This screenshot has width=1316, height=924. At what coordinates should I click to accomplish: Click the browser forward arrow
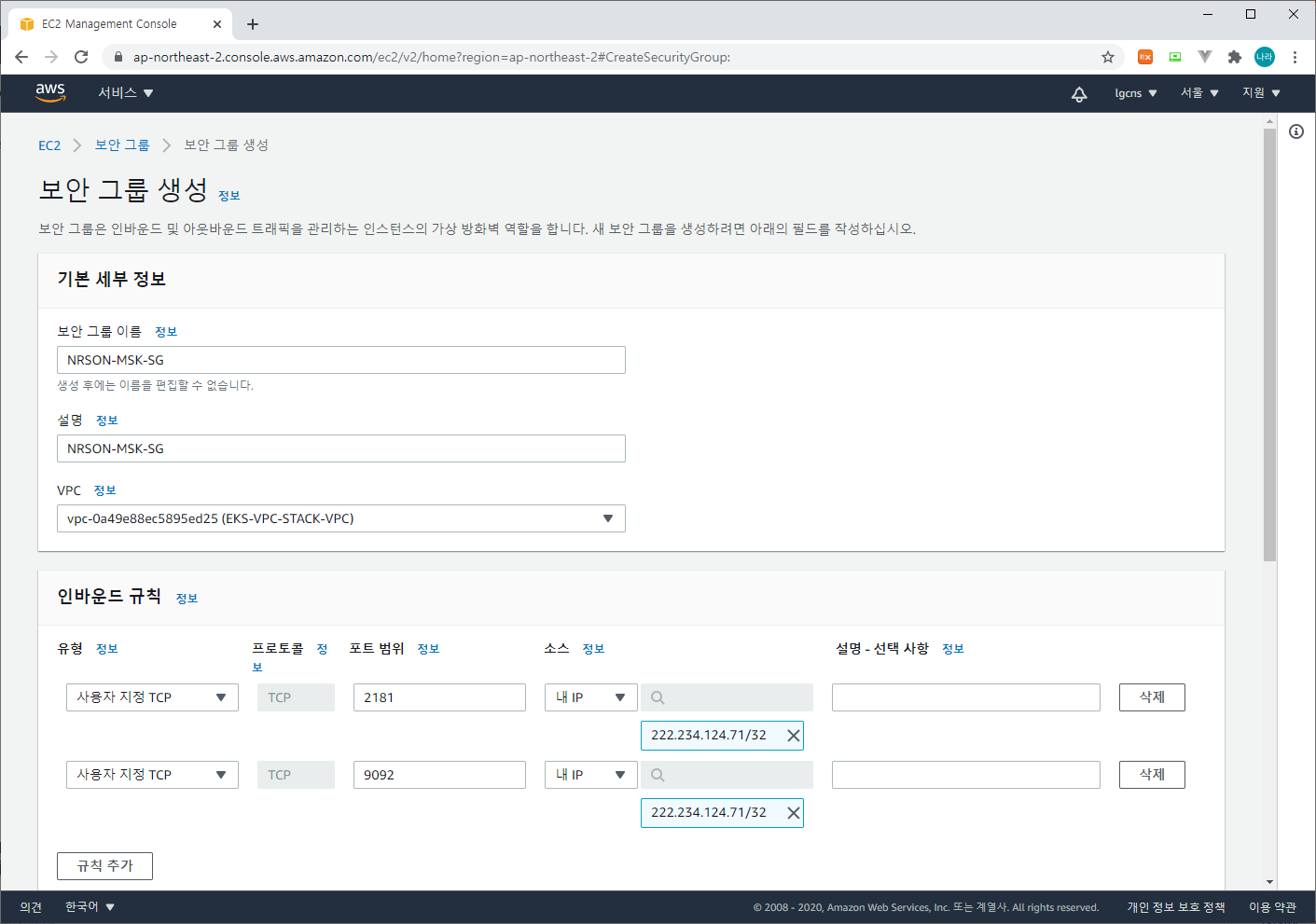(x=51, y=57)
